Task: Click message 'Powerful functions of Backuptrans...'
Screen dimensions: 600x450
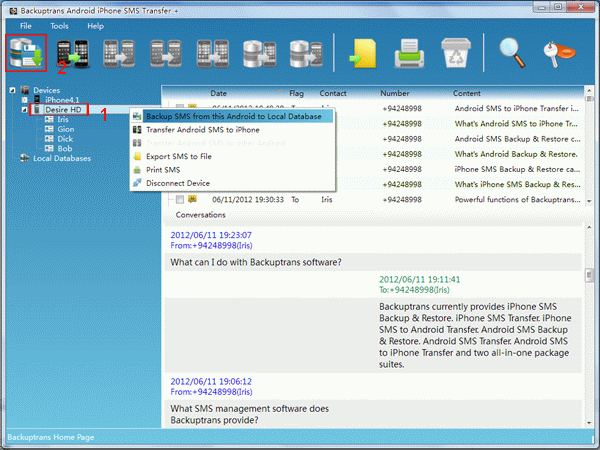Action: click(517, 199)
